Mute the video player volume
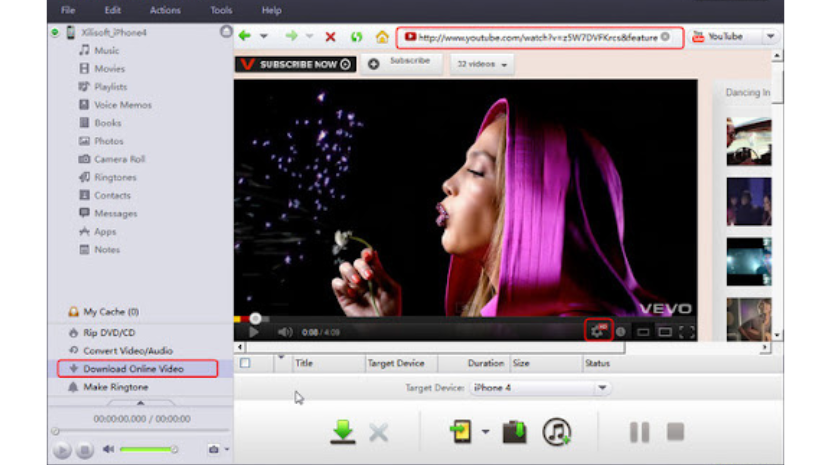827x465 pixels. pos(284,332)
